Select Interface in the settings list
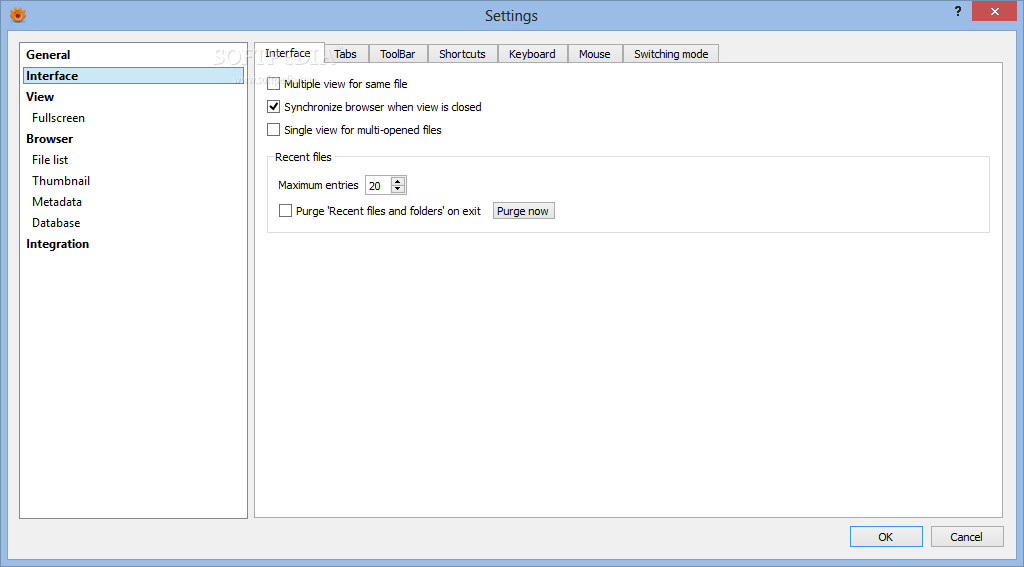The image size is (1024, 567). pos(133,76)
